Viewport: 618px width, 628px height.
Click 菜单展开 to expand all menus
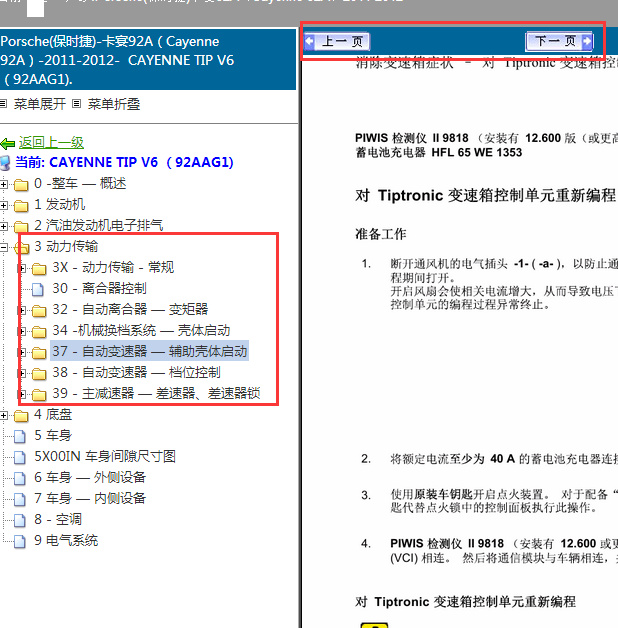[40, 104]
